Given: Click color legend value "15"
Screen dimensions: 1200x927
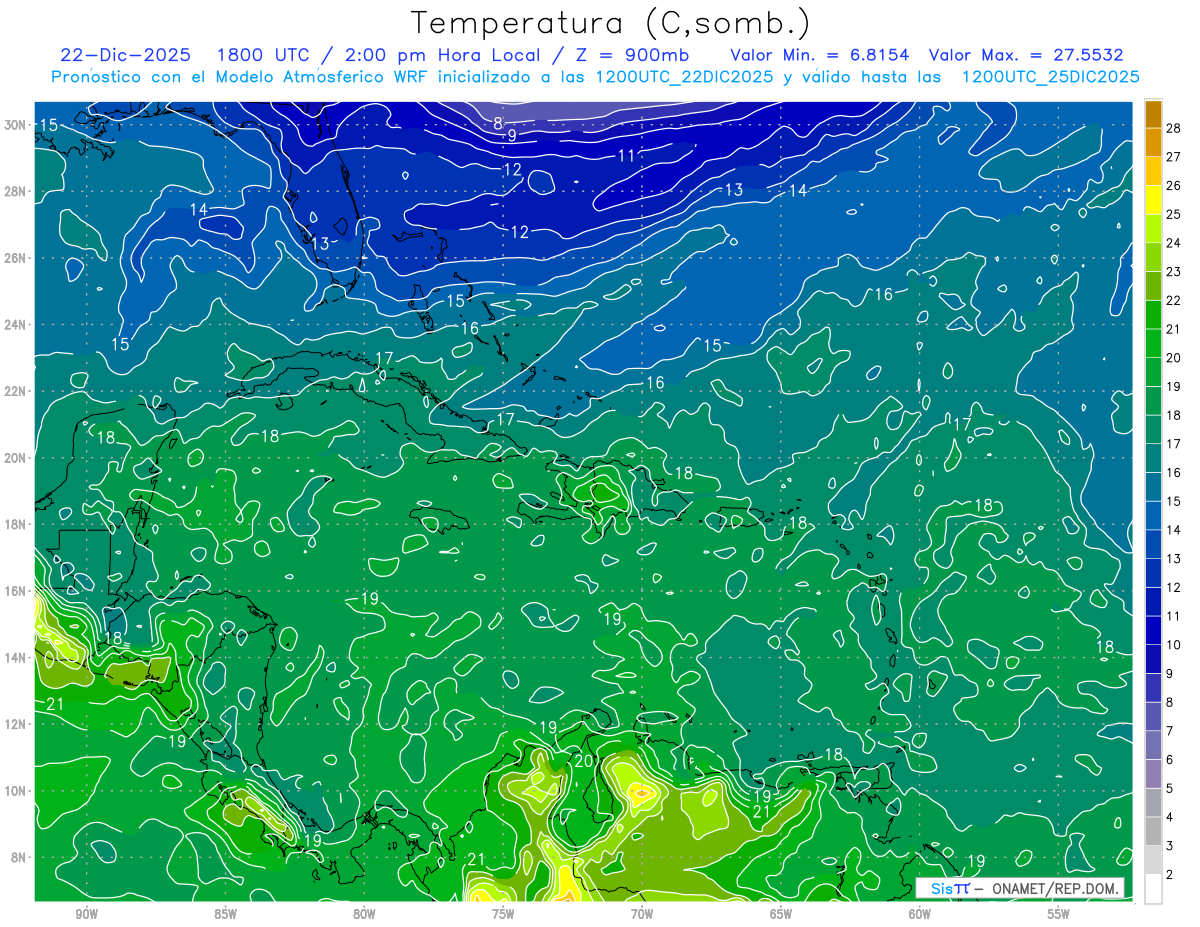Looking at the screenshot, I should point(1174,501).
